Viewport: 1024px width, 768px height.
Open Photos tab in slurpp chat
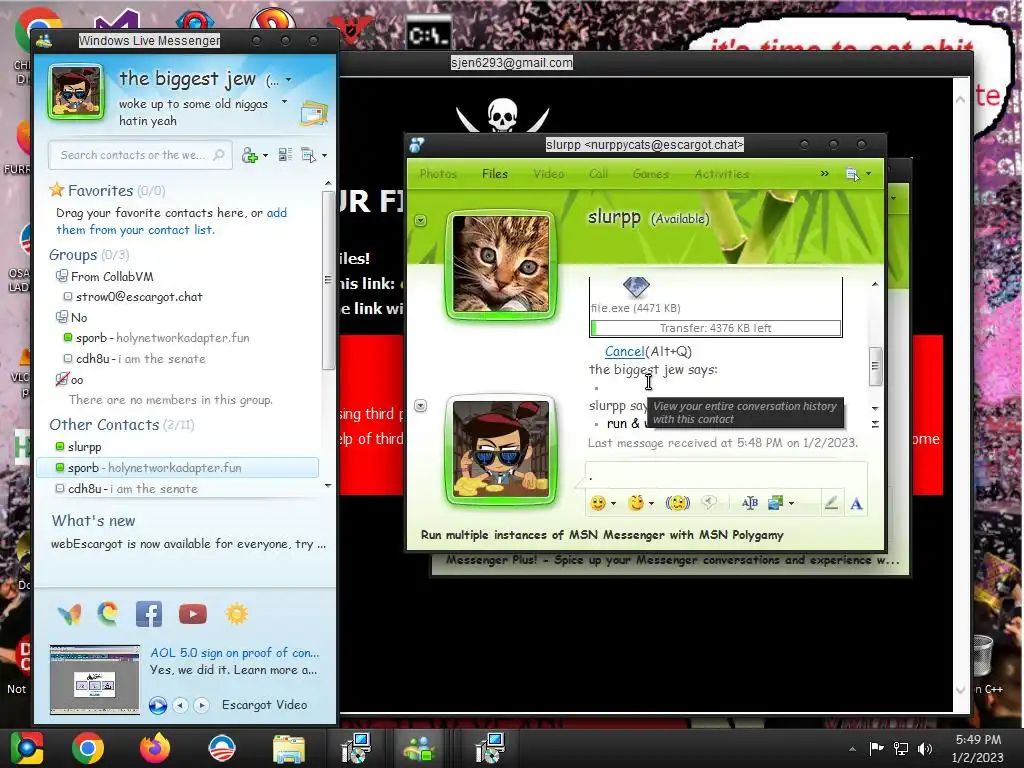(438, 174)
